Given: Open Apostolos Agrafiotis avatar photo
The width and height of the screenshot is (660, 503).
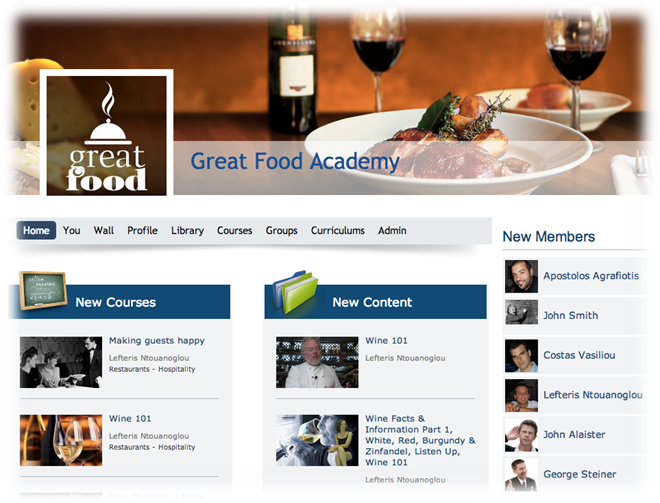Looking at the screenshot, I should click(x=521, y=276).
